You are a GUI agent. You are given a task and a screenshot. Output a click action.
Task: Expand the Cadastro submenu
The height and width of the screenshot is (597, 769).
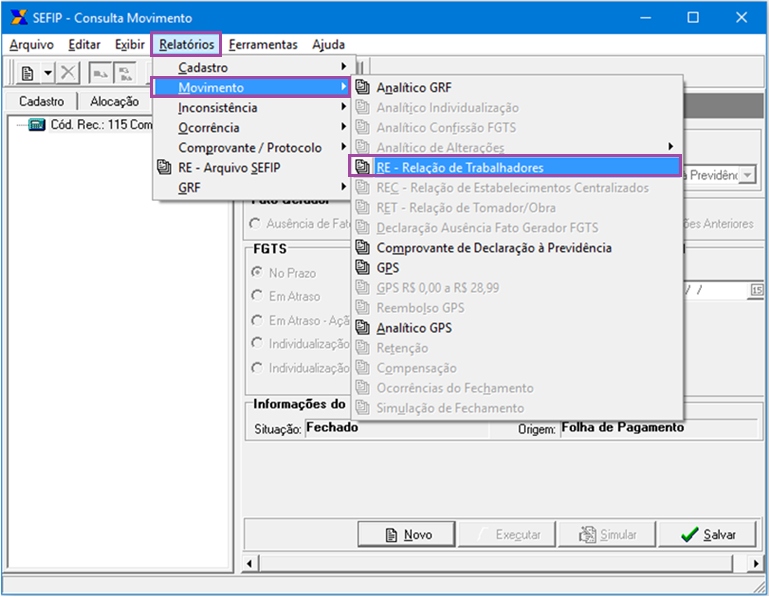pyautogui.click(x=253, y=67)
